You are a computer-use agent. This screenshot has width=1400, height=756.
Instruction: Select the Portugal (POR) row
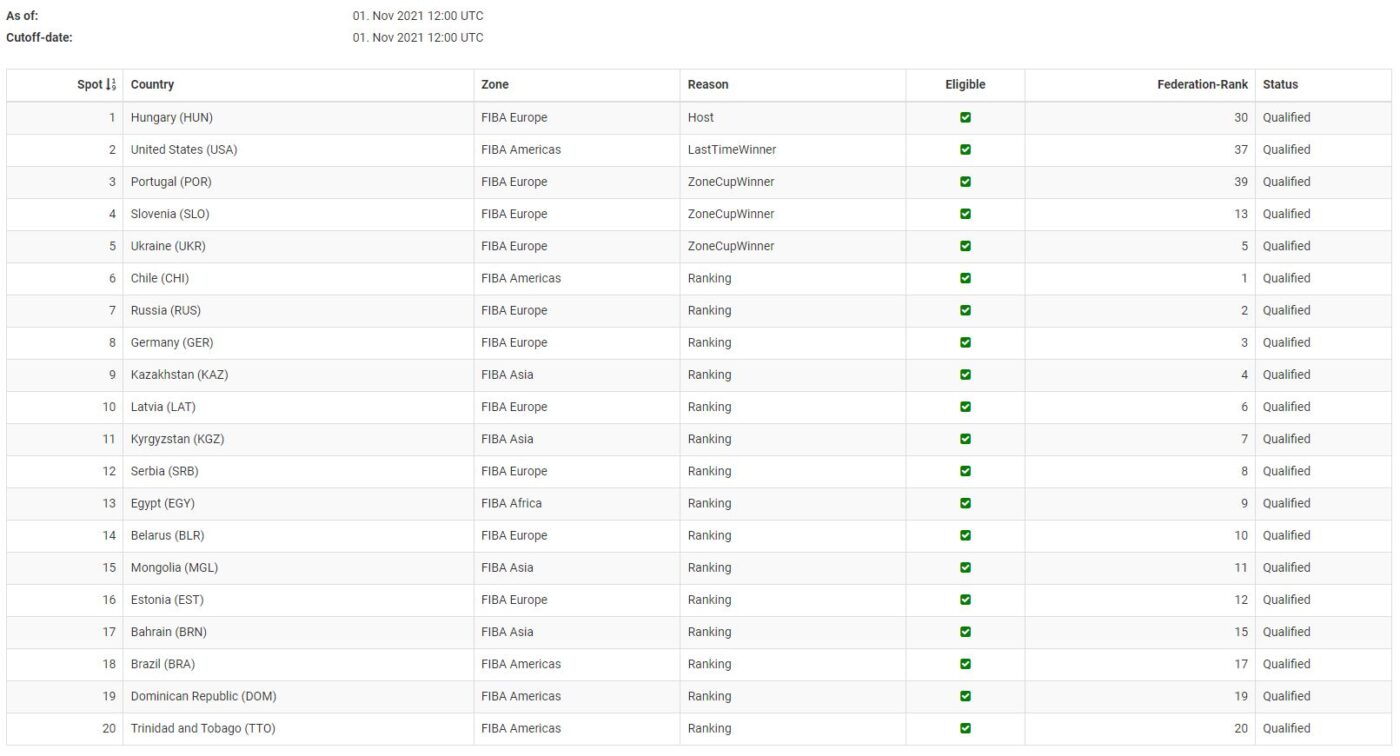[x=171, y=182]
